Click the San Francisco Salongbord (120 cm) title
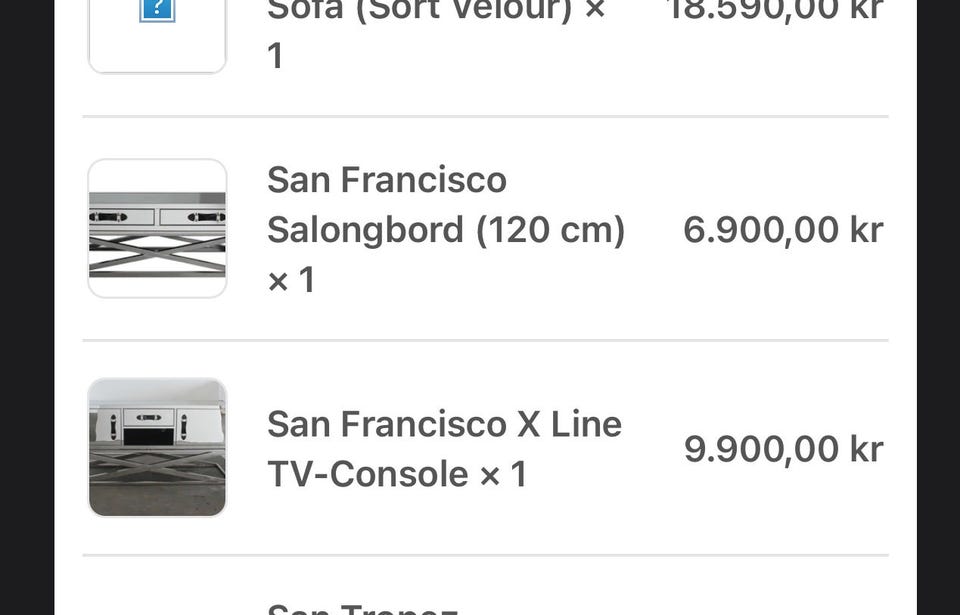Image resolution: width=960 pixels, height=615 pixels. click(446, 205)
